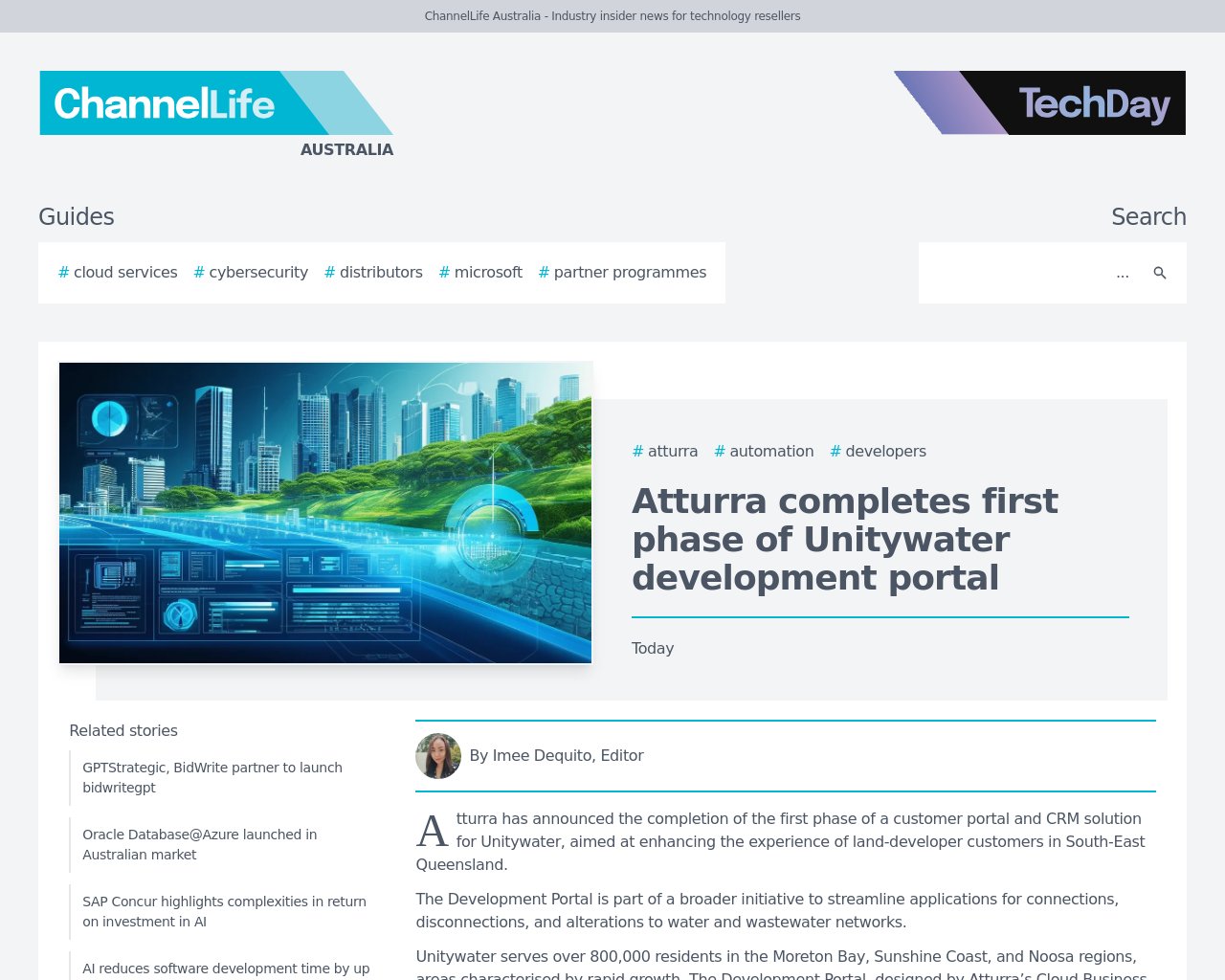Click the Today date label
The width and height of the screenshot is (1225, 980).
[653, 648]
